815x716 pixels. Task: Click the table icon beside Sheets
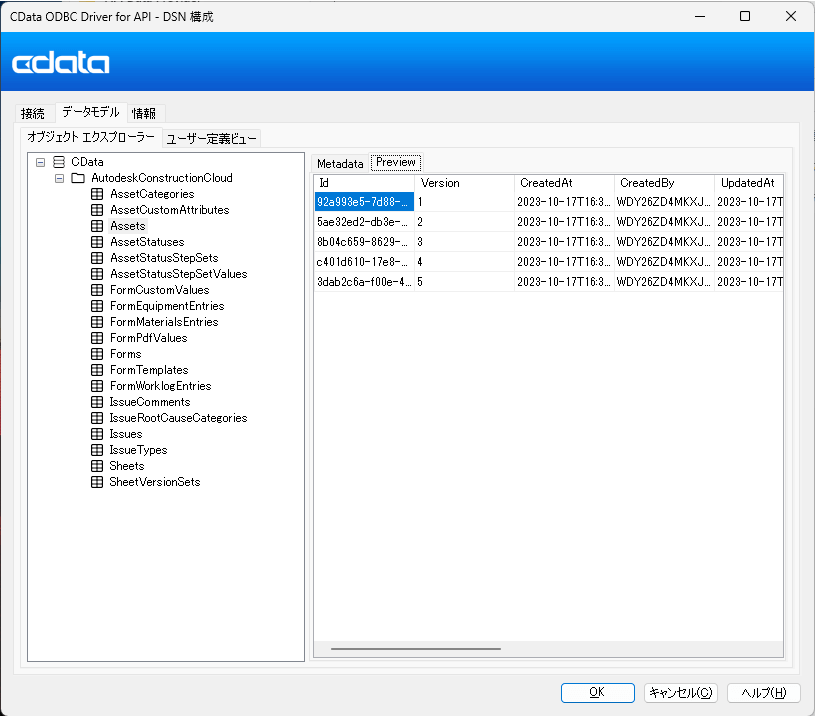tap(97, 466)
